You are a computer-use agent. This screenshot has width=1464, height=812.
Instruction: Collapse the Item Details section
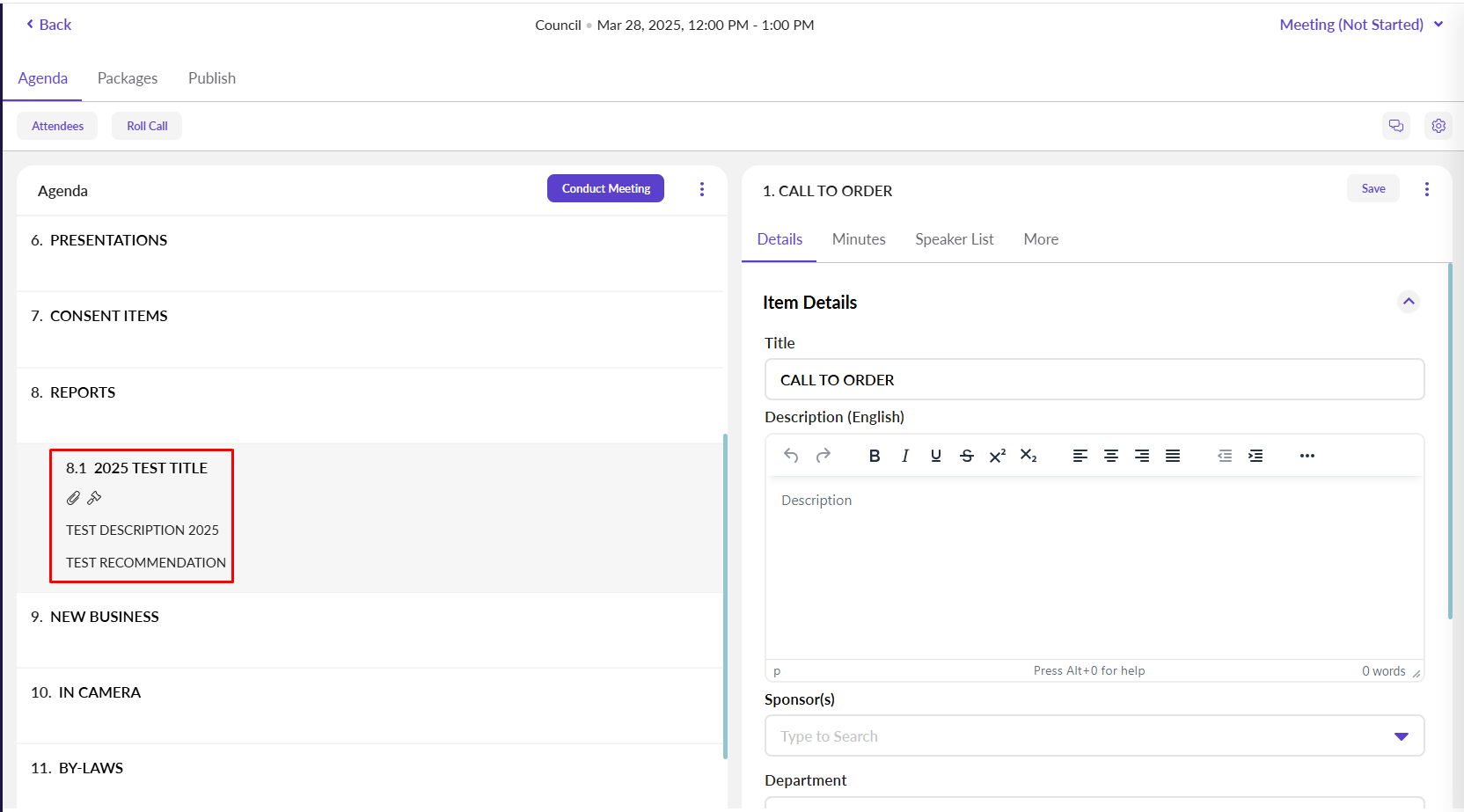pos(1408,302)
